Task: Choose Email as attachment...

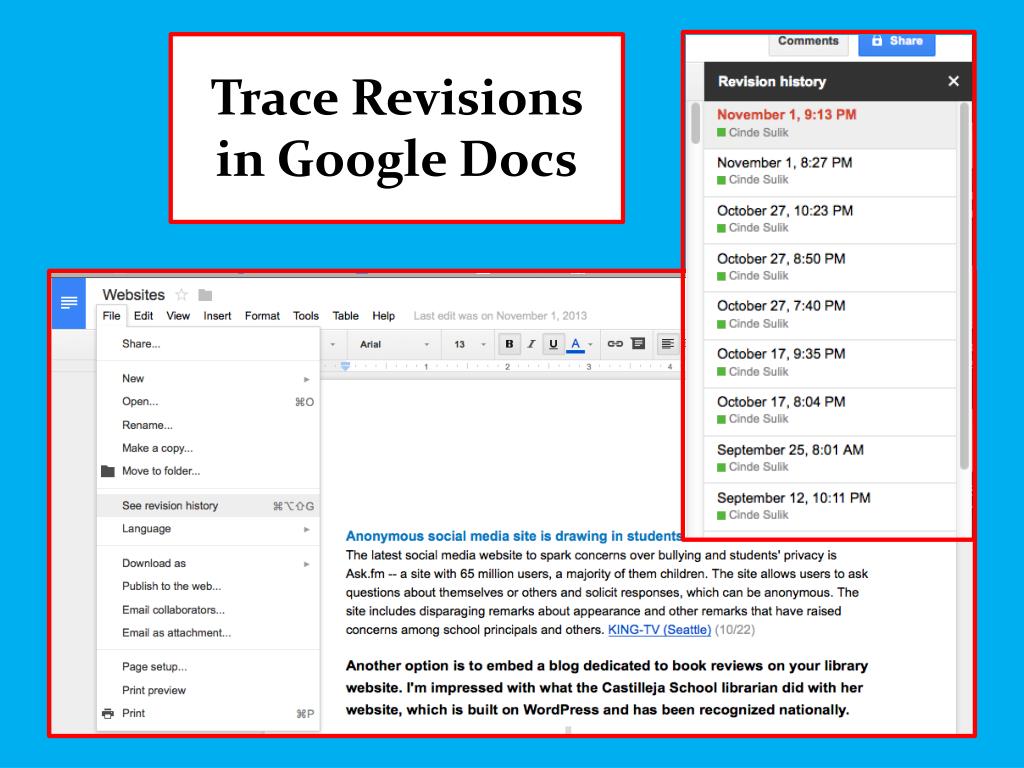Action: pyautogui.click(x=208, y=633)
